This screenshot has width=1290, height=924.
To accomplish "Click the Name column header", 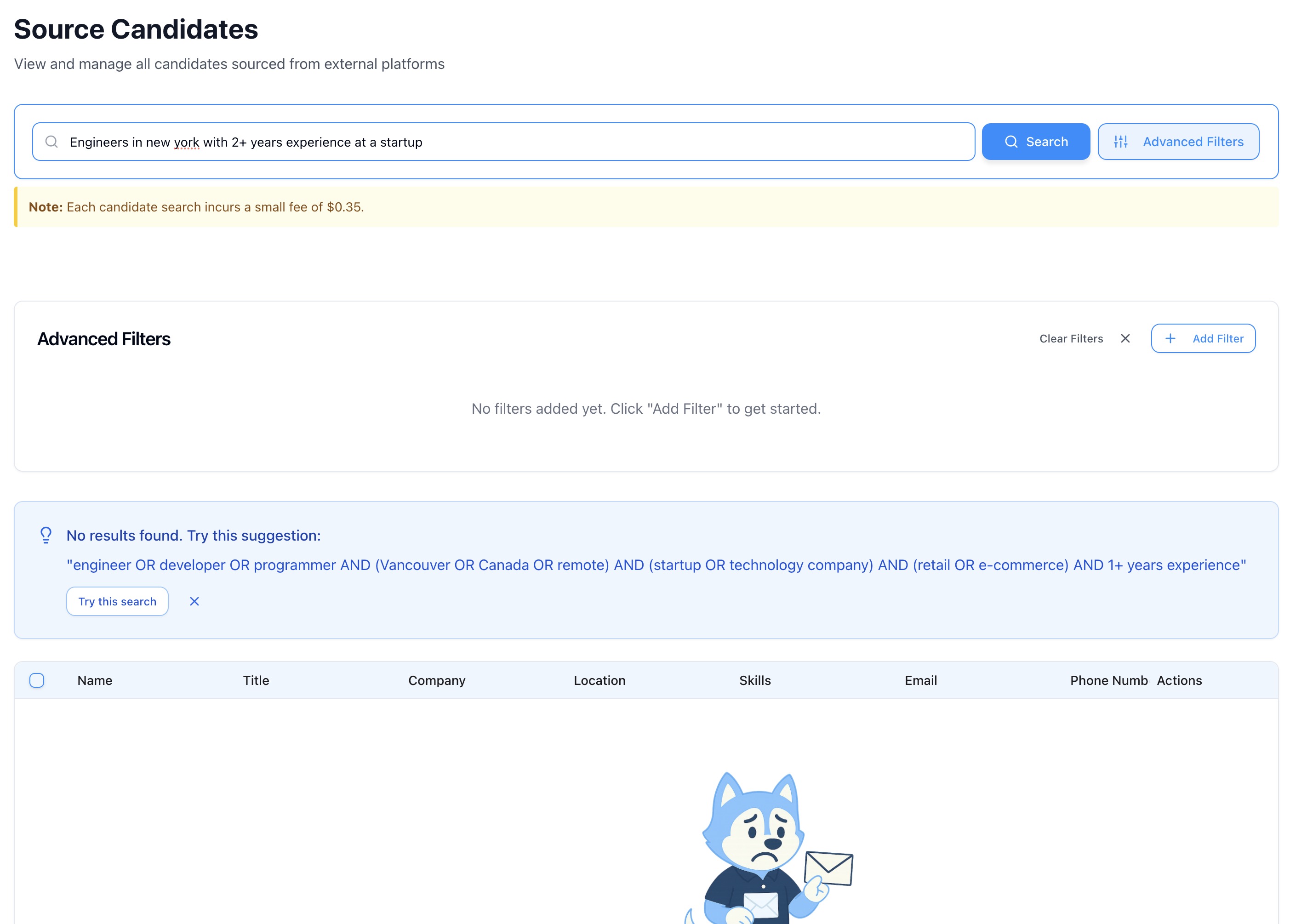I will (95, 680).
